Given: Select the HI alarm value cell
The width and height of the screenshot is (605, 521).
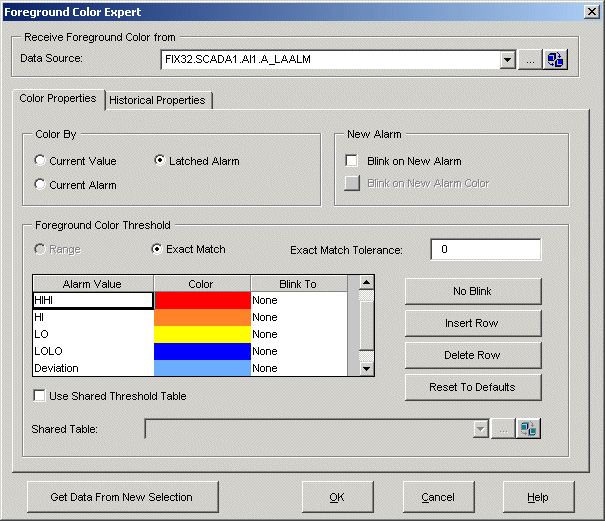Looking at the screenshot, I should tap(93, 317).
